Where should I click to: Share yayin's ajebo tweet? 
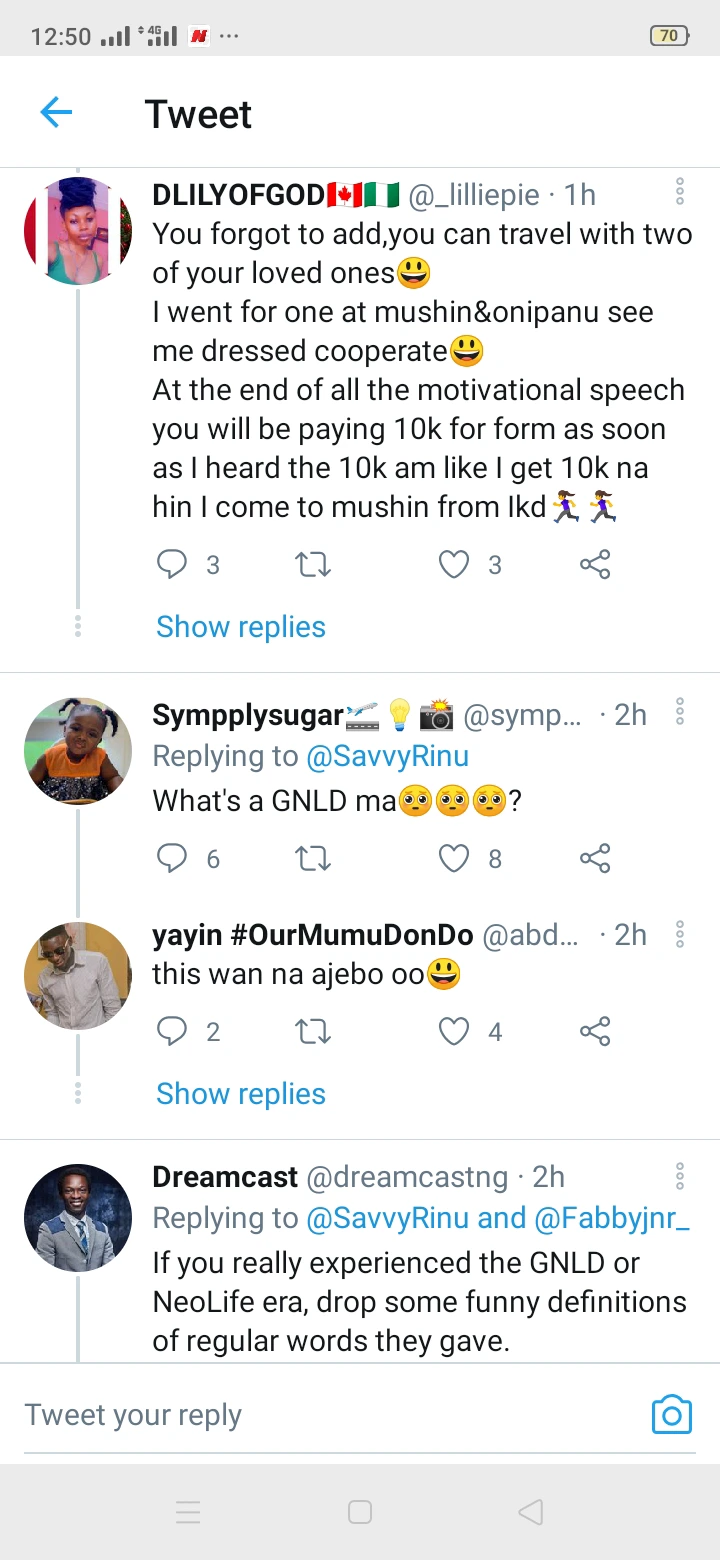[595, 1031]
